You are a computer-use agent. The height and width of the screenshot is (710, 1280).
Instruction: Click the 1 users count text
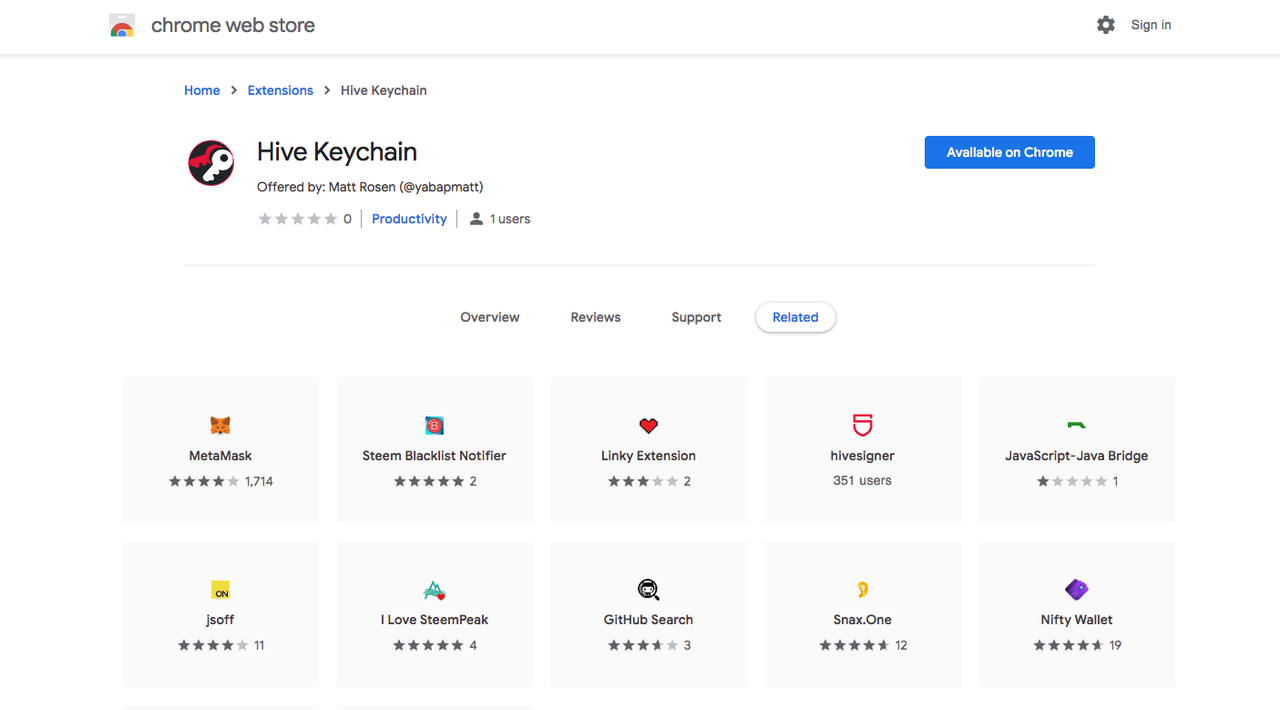(510, 219)
